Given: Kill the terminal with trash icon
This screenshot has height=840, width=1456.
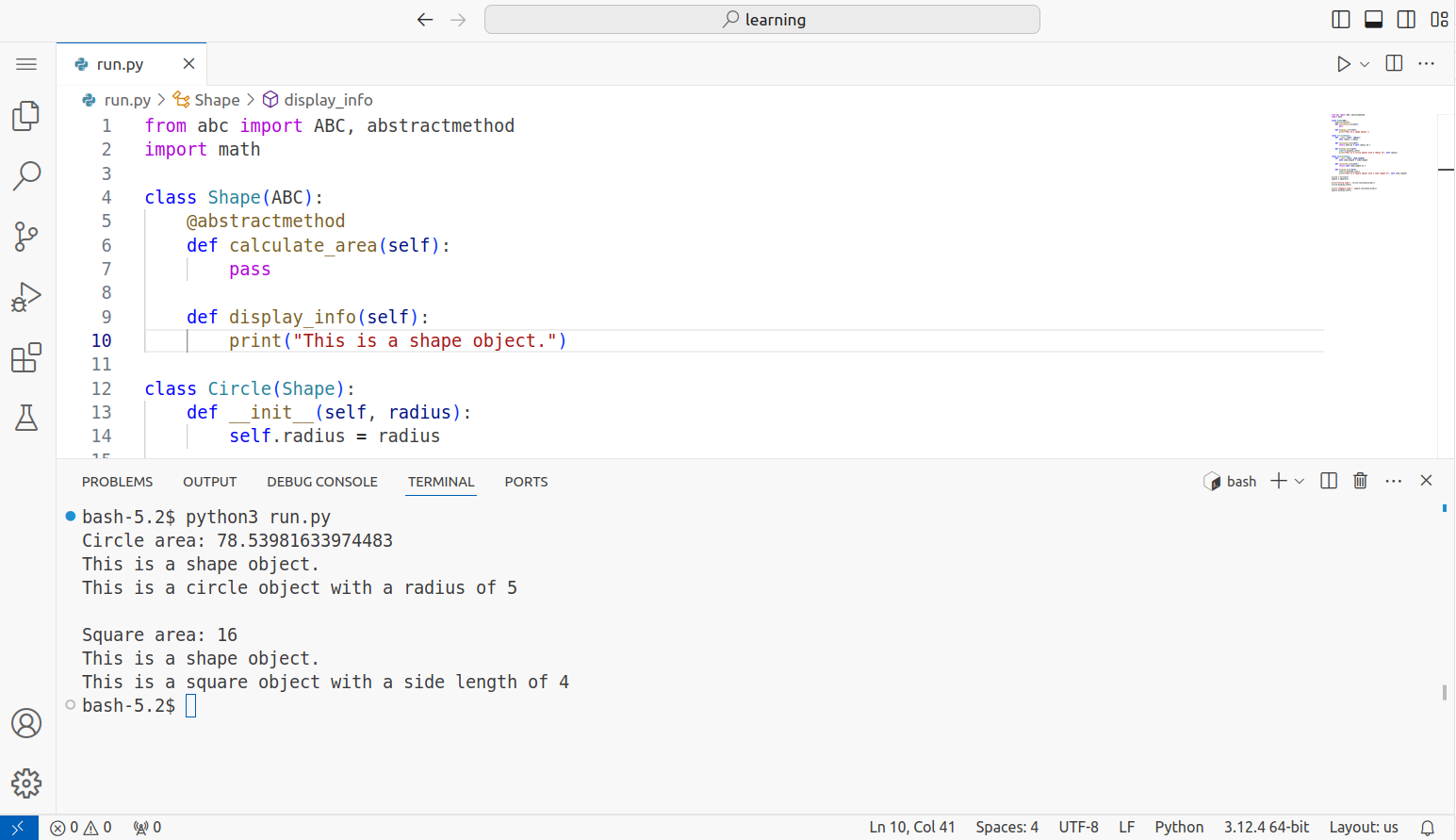Looking at the screenshot, I should (1360, 481).
